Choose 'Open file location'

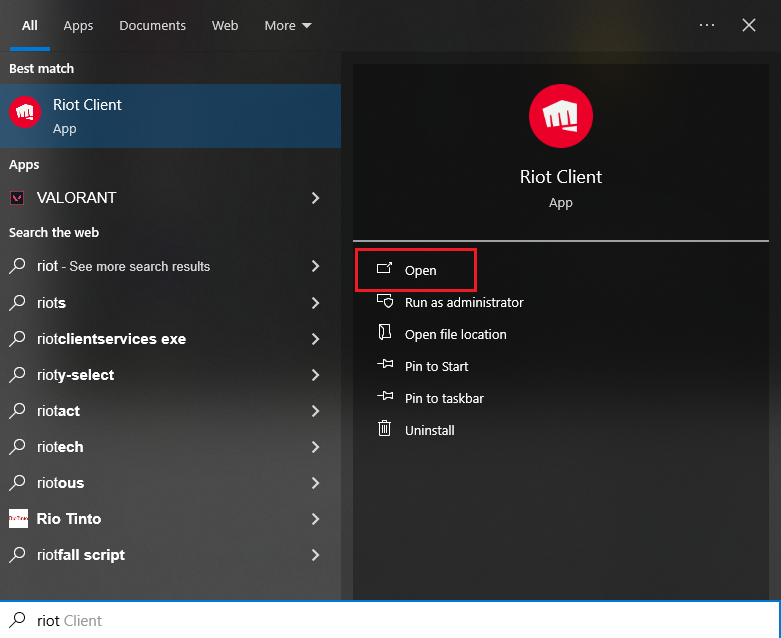pyautogui.click(x=455, y=334)
